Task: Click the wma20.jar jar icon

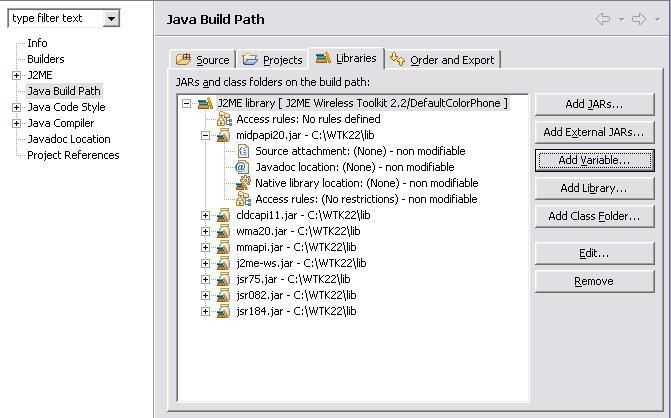Action: pyautogui.click(x=223, y=231)
